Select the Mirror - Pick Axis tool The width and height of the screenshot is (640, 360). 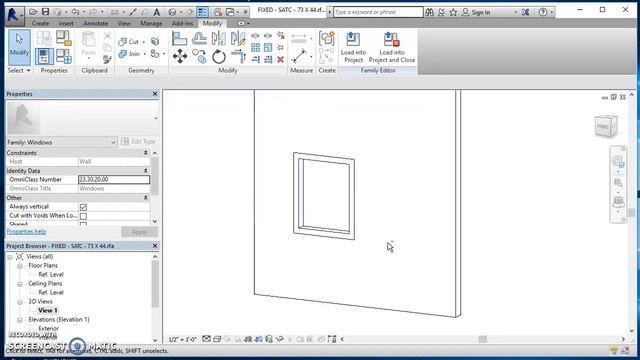218,39
